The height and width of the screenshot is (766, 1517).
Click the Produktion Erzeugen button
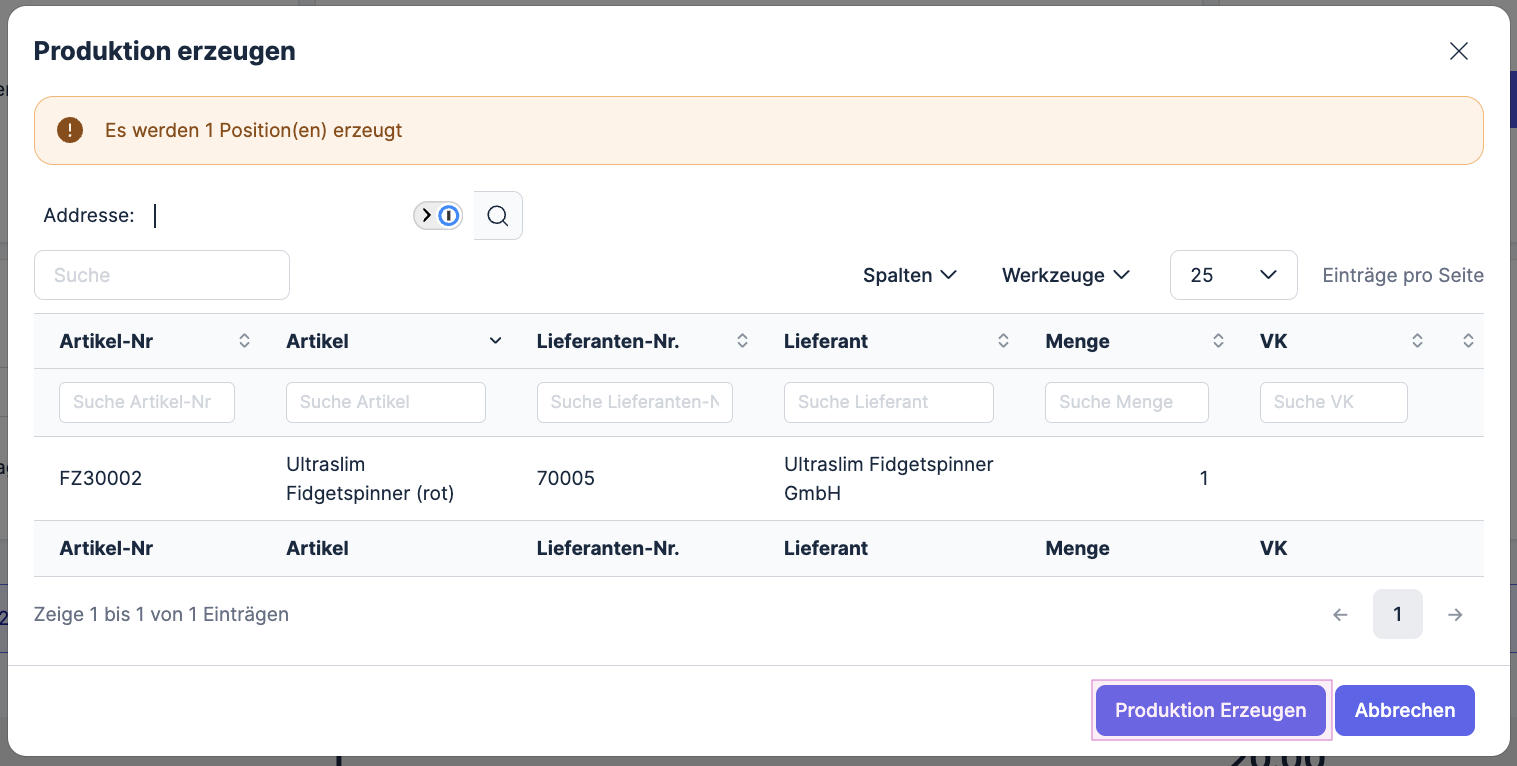click(1210, 710)
